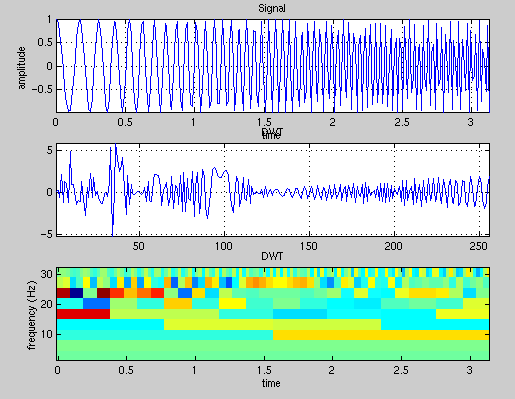Select x-tick "2.5" under the scalogram
515x399 pixels.
coord(401,370)
